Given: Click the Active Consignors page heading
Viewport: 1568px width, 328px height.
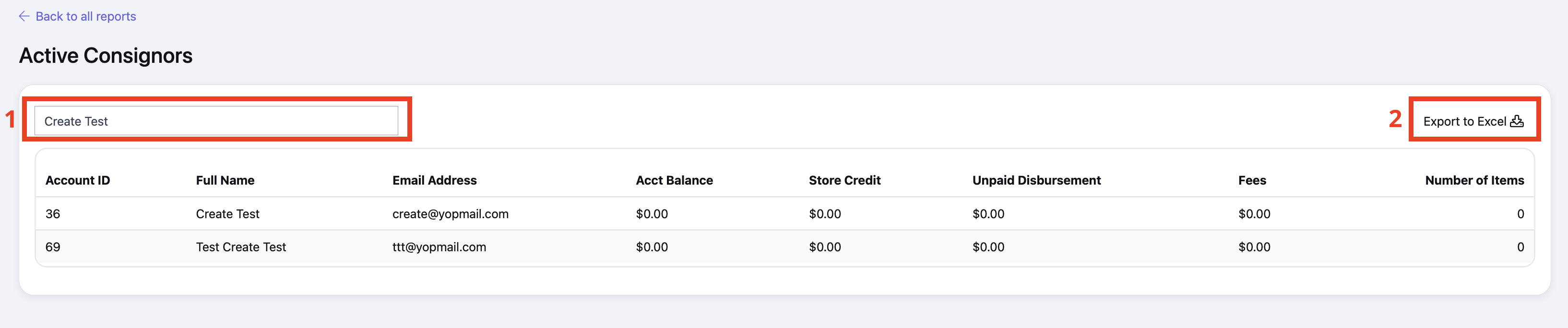Looking at the screenshot, I should coord(106,55).
